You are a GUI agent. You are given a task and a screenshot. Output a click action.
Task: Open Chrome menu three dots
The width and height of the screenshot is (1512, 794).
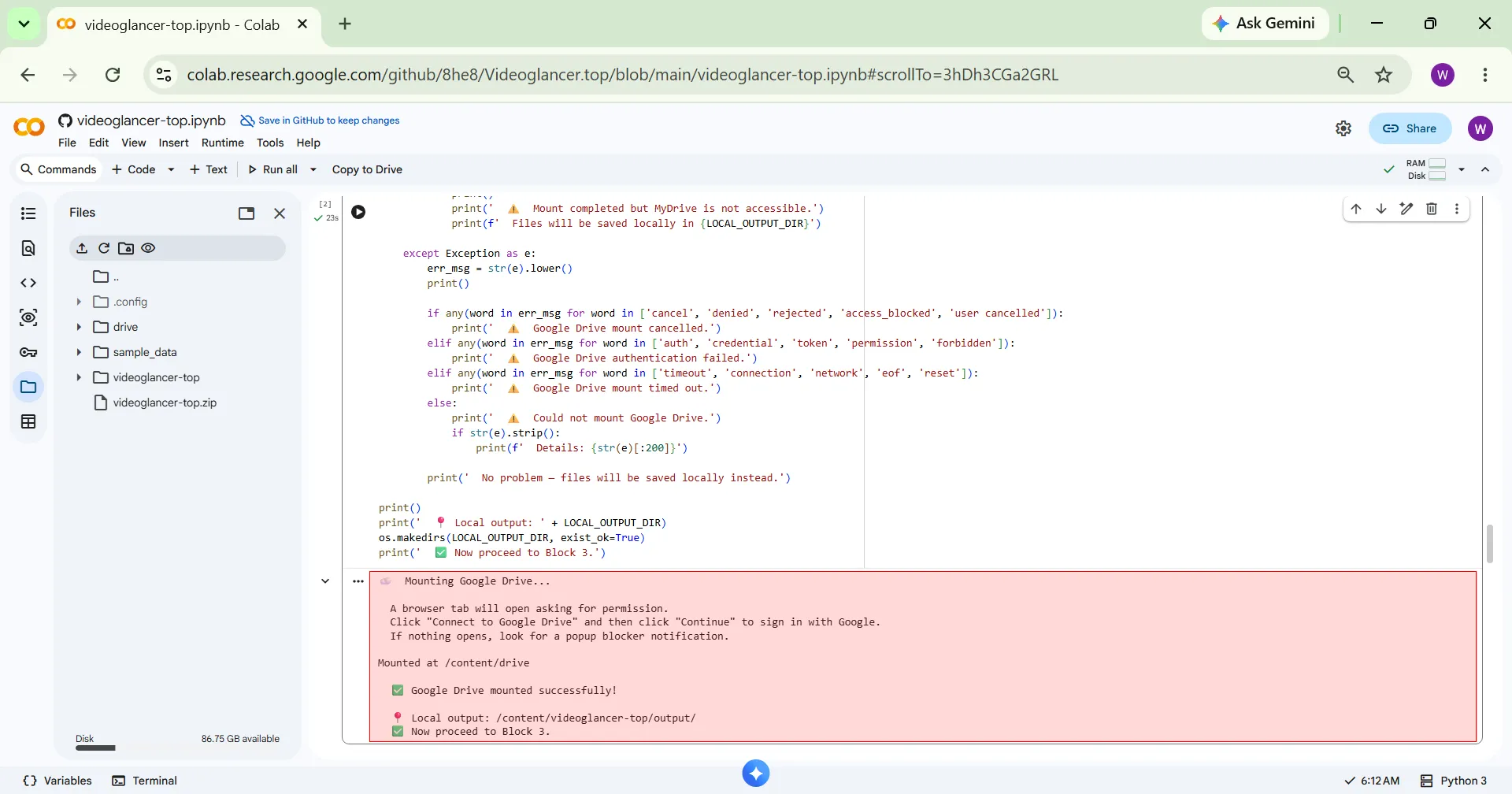(x=1485, y=75)
